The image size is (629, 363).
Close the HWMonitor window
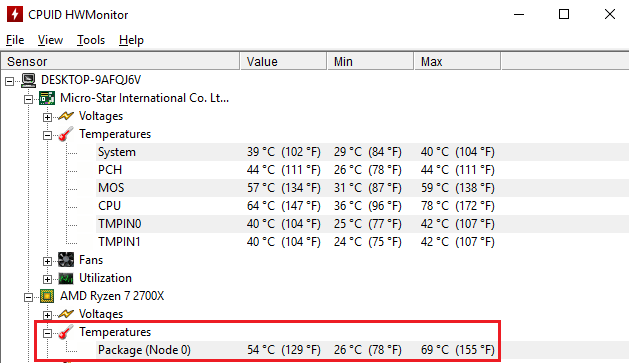tap(610, 14)
